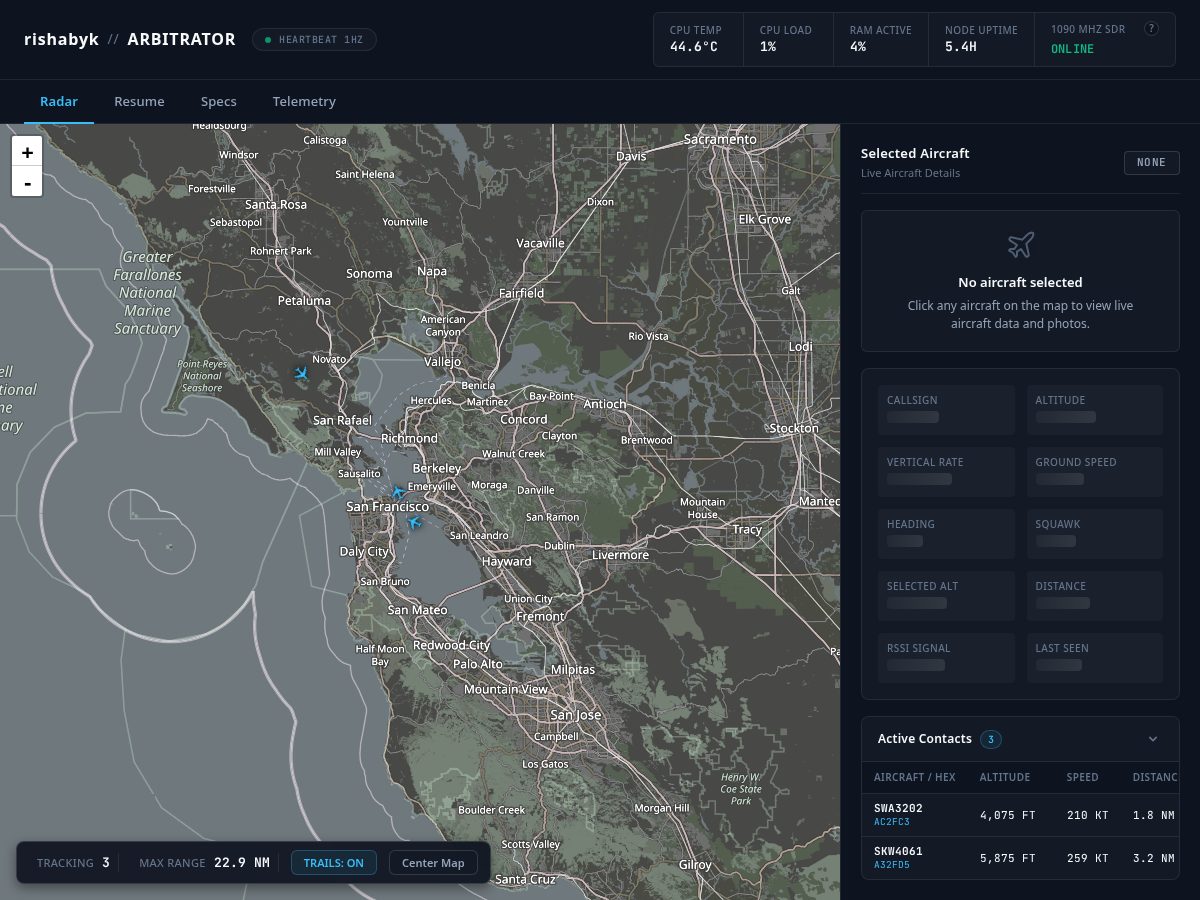The width and height of the screenshot is (1200, 900).
Task: Click the Heartbeat 1Hz status pill
Action: pos(314,40)
